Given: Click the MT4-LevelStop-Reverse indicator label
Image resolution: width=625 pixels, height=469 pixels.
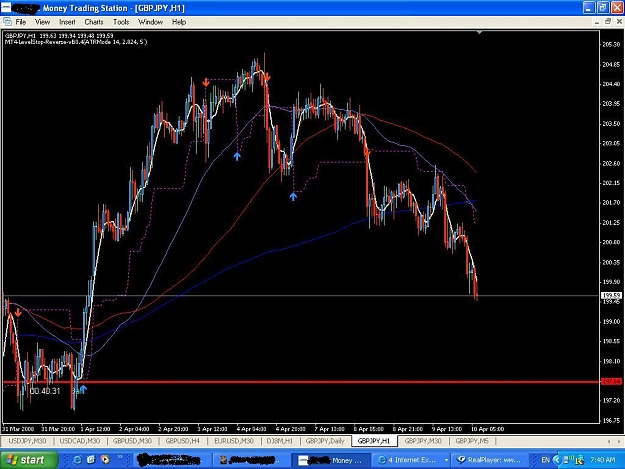Looking at the screenshot, I should 76,41.
